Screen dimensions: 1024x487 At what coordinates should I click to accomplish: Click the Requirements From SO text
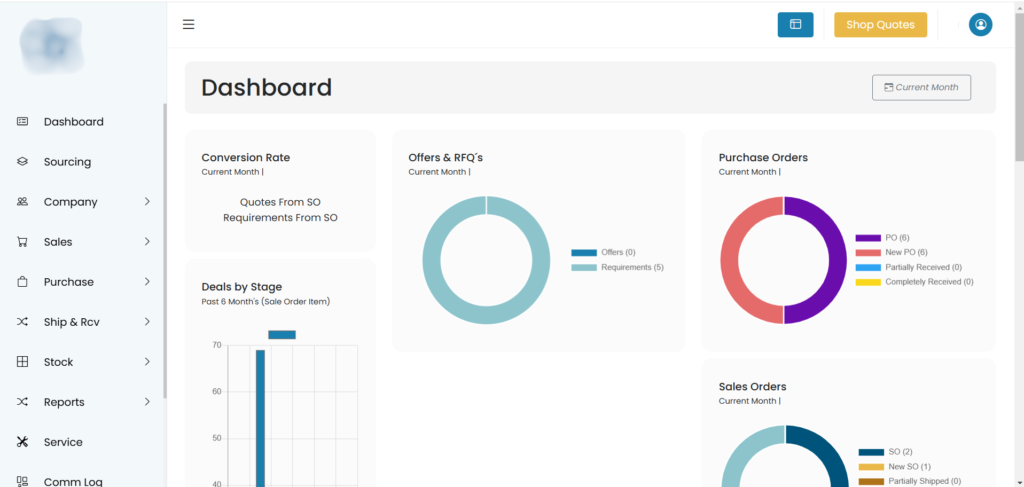point(280,217)
